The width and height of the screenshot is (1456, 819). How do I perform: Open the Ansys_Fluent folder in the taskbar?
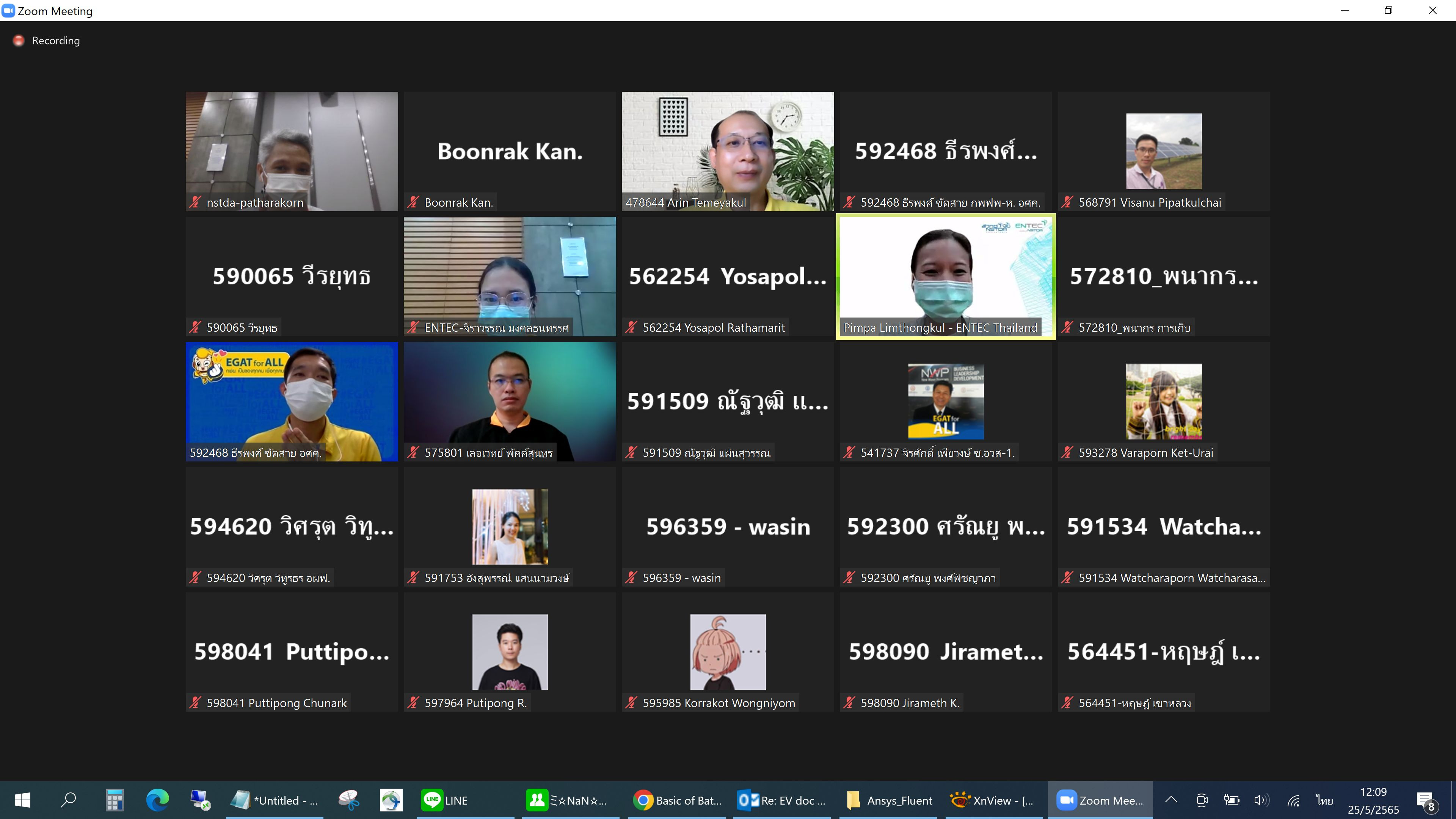[888, 800]
